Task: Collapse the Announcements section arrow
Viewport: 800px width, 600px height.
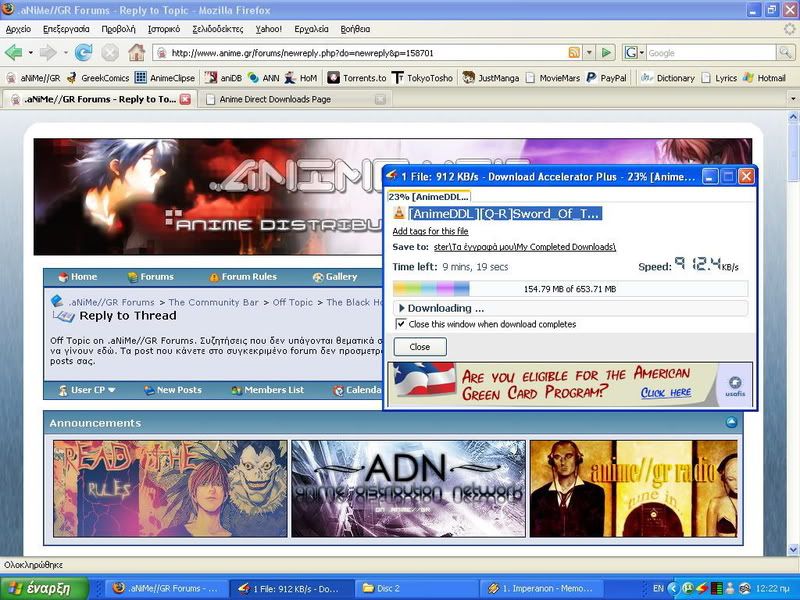Action: pyautogui.click(x=731, y=423)
